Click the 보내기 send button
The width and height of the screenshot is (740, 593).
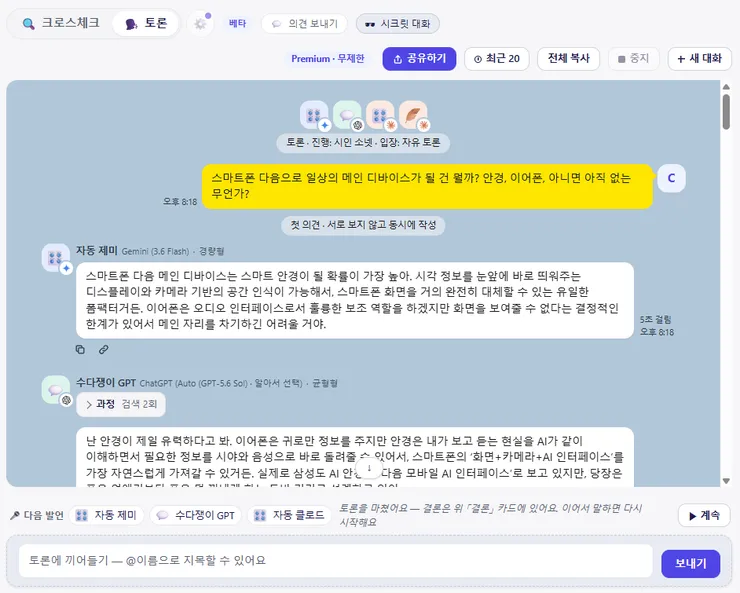690,563
